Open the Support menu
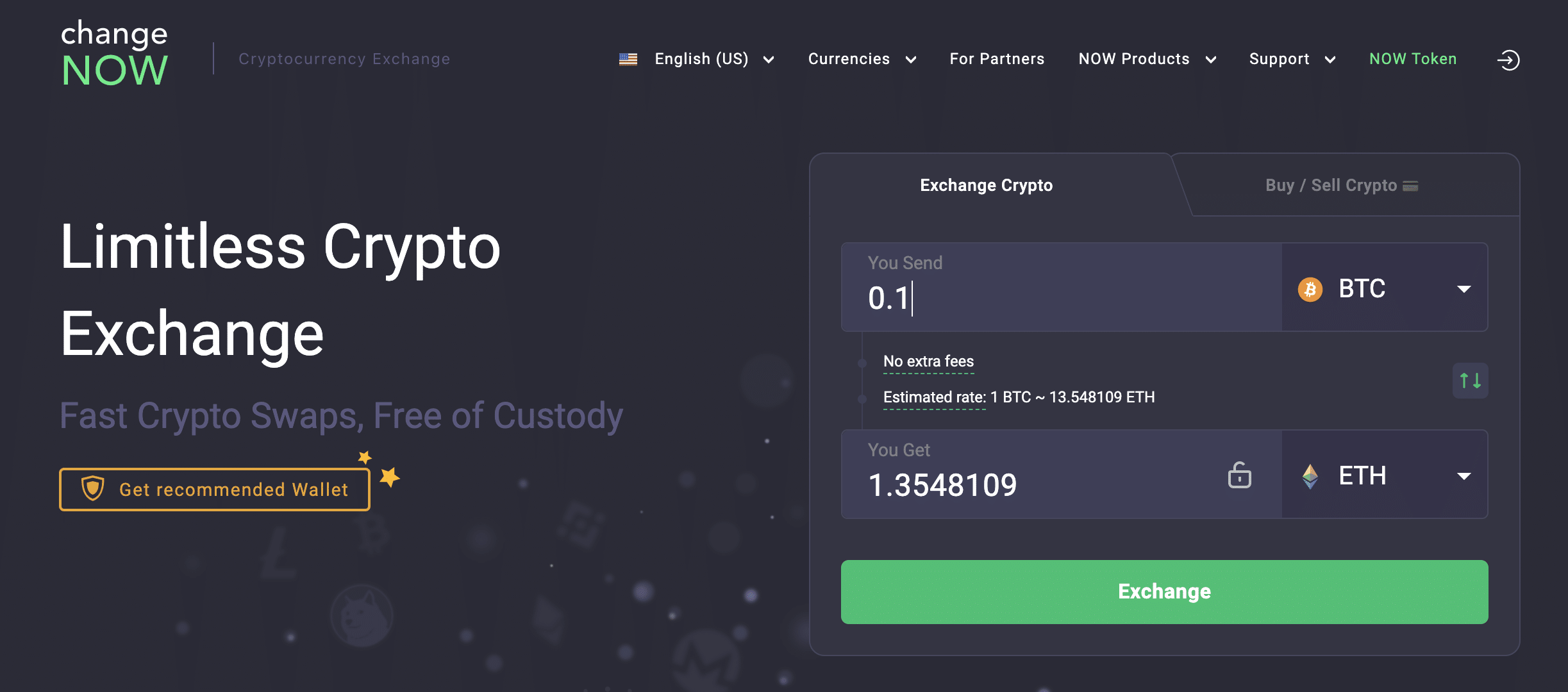This screenshot has width=1568, height=692. point(1292,59)
